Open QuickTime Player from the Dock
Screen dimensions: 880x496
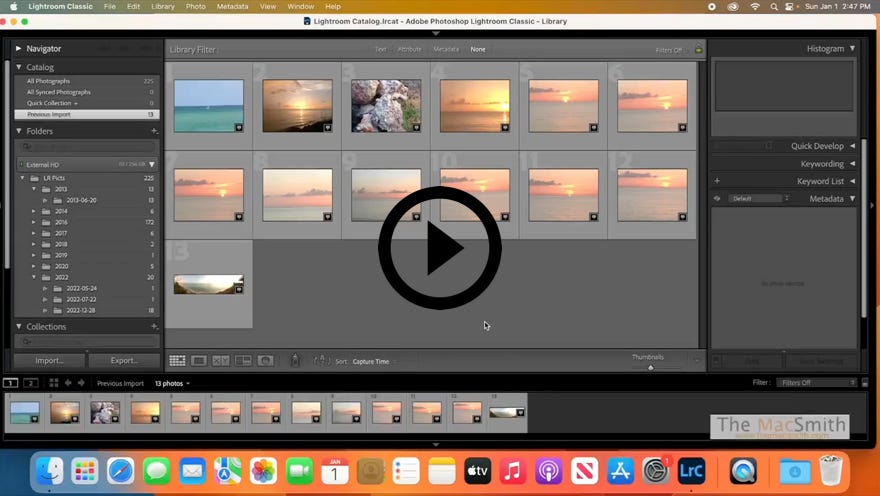tap(743, 471)
